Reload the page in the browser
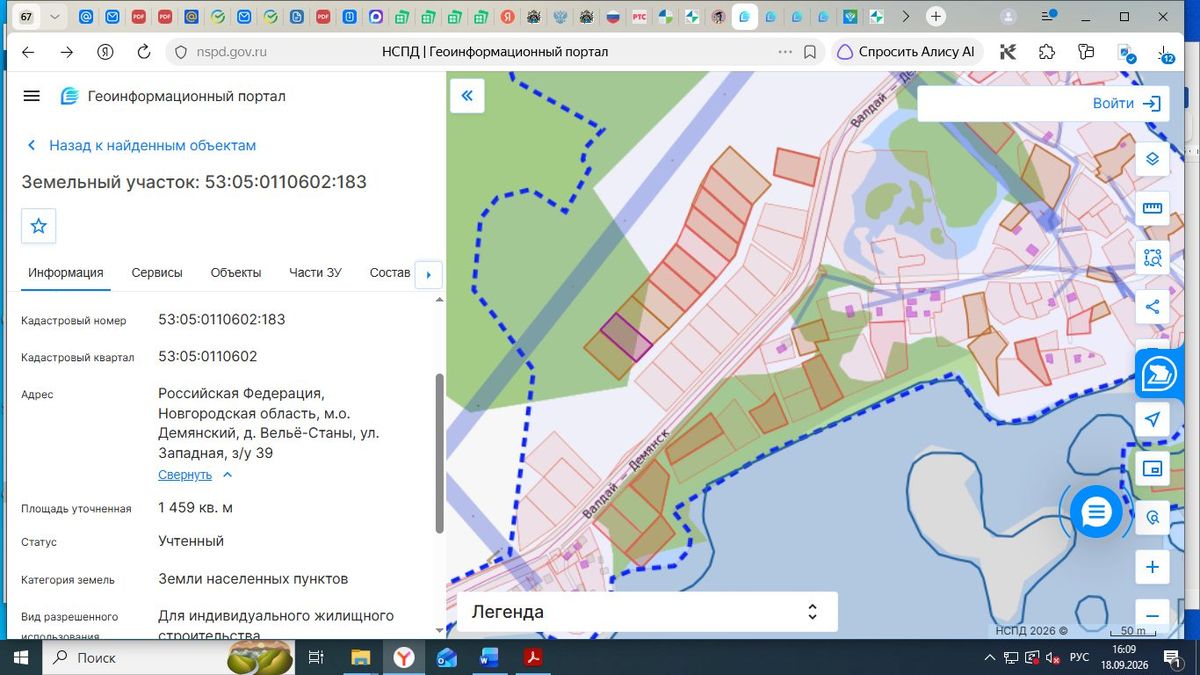 tap(143, 52)
